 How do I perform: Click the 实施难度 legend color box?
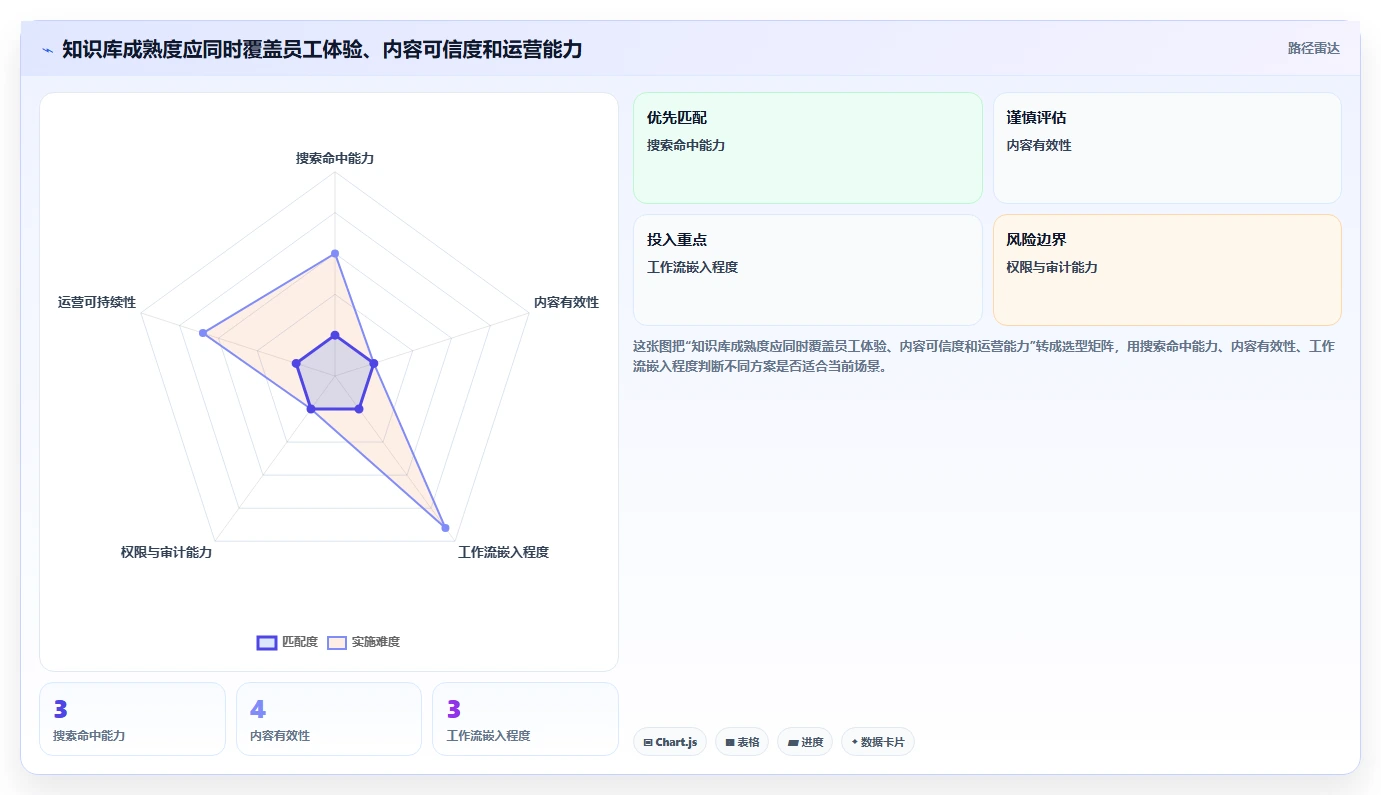337,643
